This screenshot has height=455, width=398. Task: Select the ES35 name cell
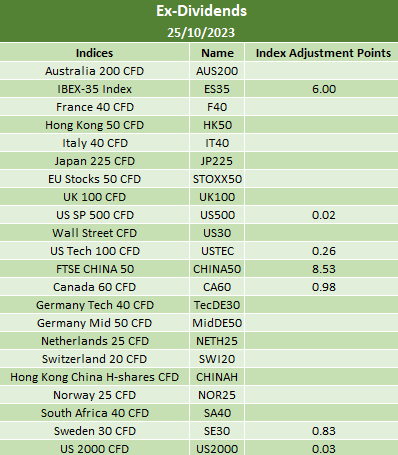(217, 89)
